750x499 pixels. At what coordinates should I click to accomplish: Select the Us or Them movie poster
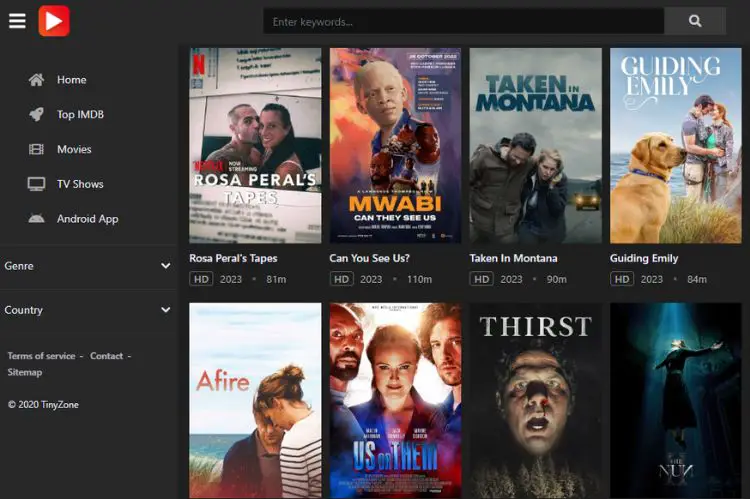[x=396, y=400]
